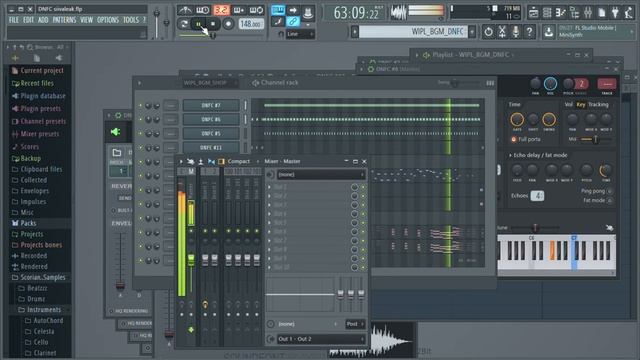Open the mixer output dropdown Out 1 - Out 2

point(321,339)
